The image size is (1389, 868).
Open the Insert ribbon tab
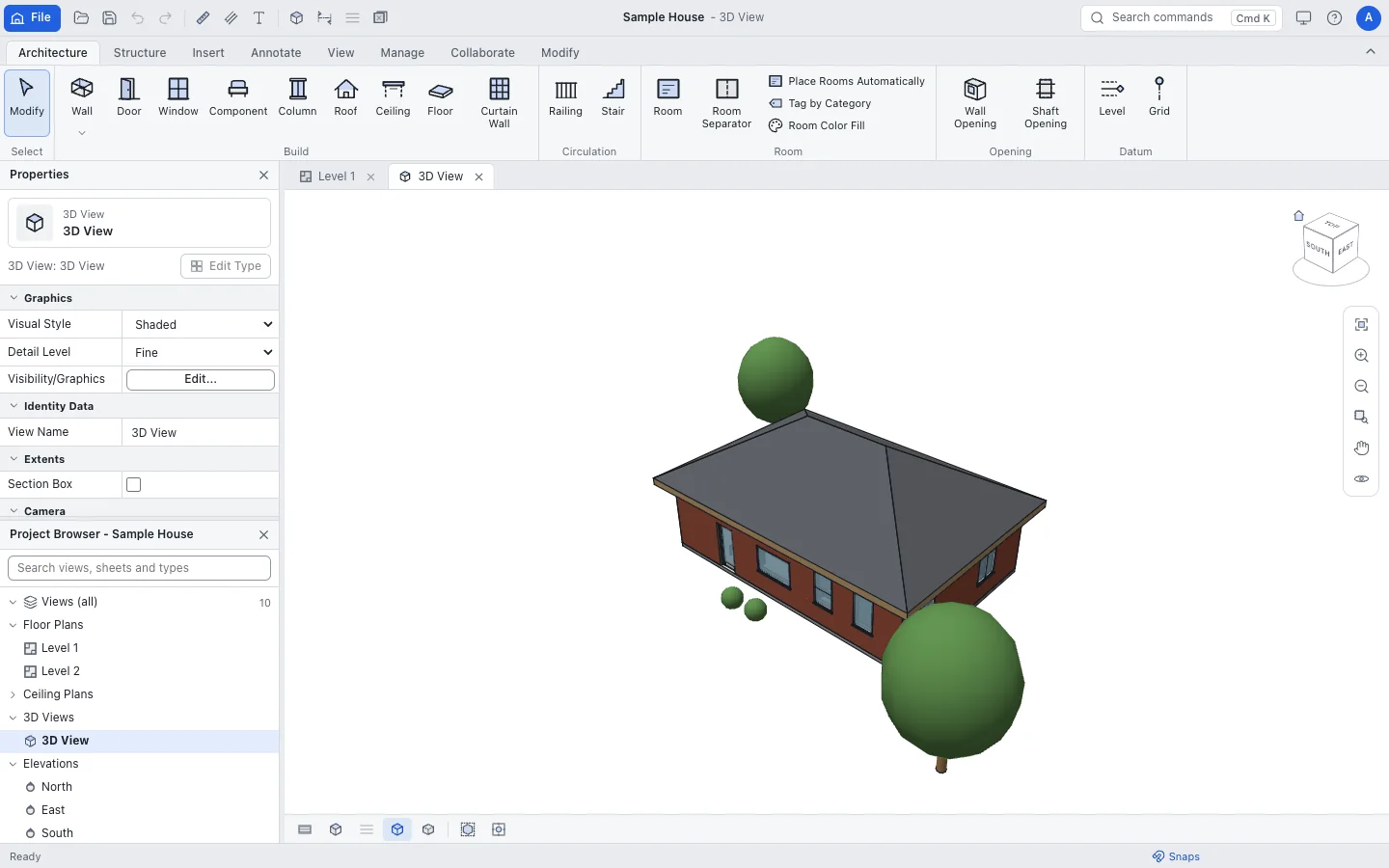coord(207,53)
